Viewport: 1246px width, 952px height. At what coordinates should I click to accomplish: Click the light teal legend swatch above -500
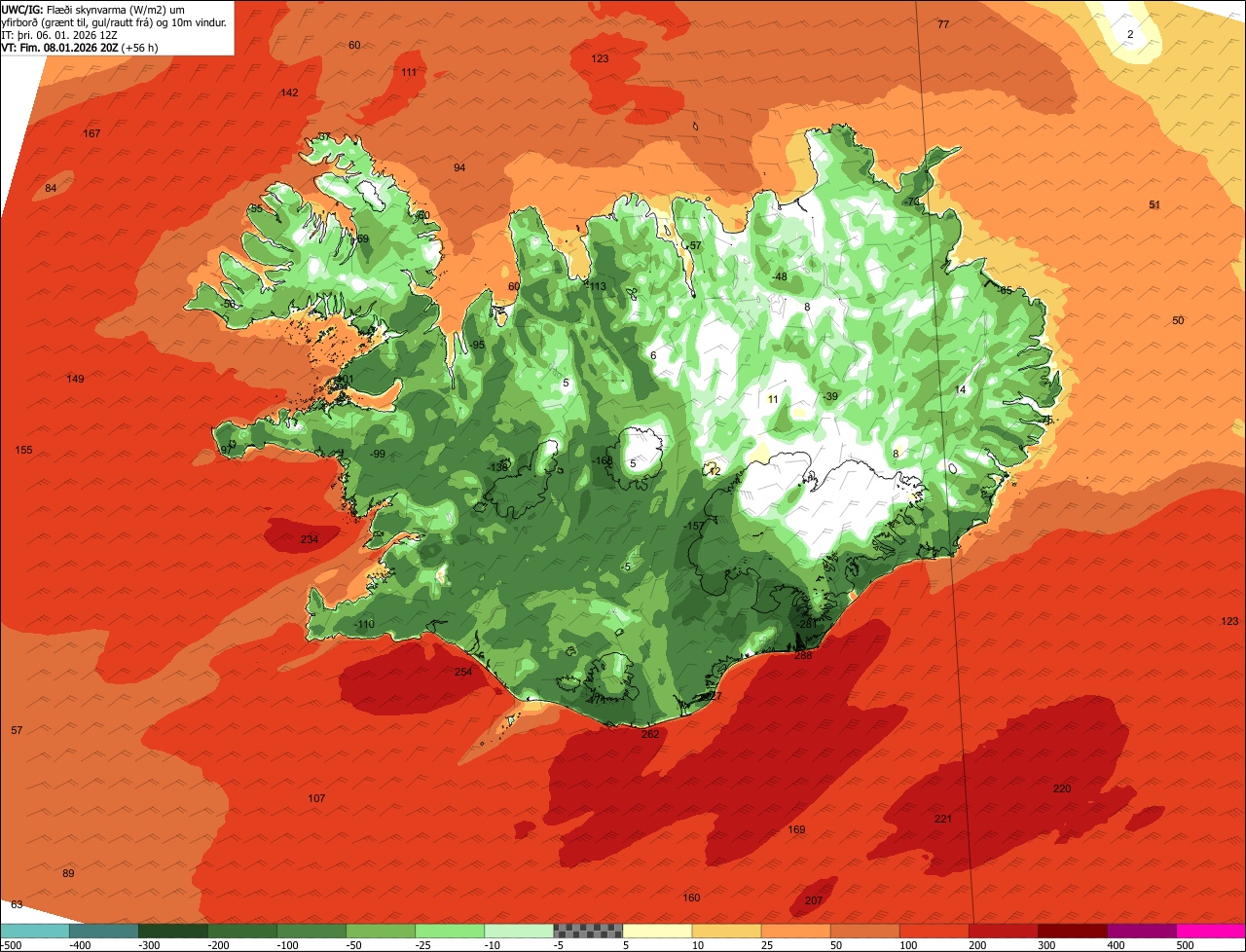pyautogui.click(x=34, y=931)
